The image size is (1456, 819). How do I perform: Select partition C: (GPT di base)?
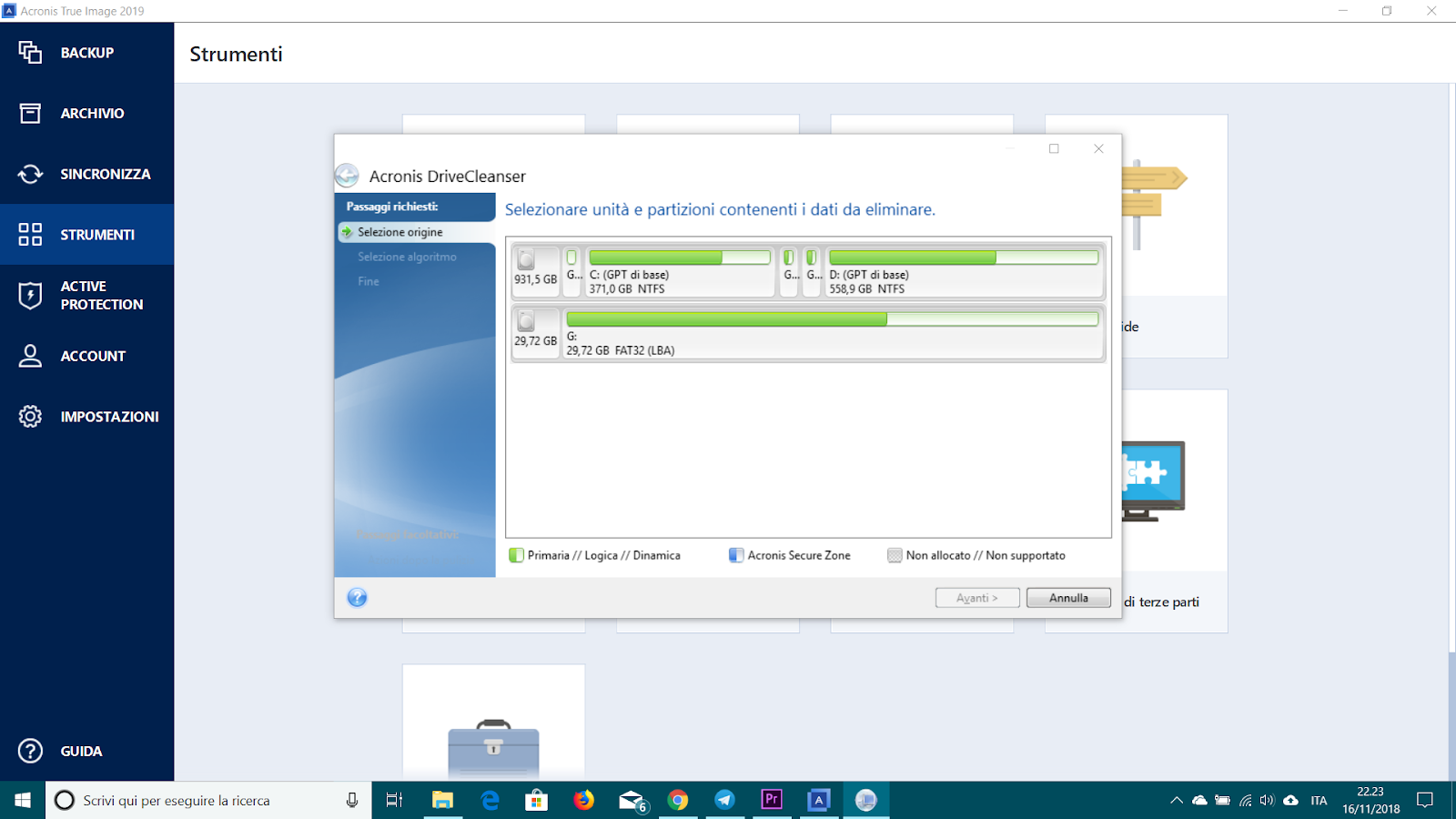pos(681,271)
